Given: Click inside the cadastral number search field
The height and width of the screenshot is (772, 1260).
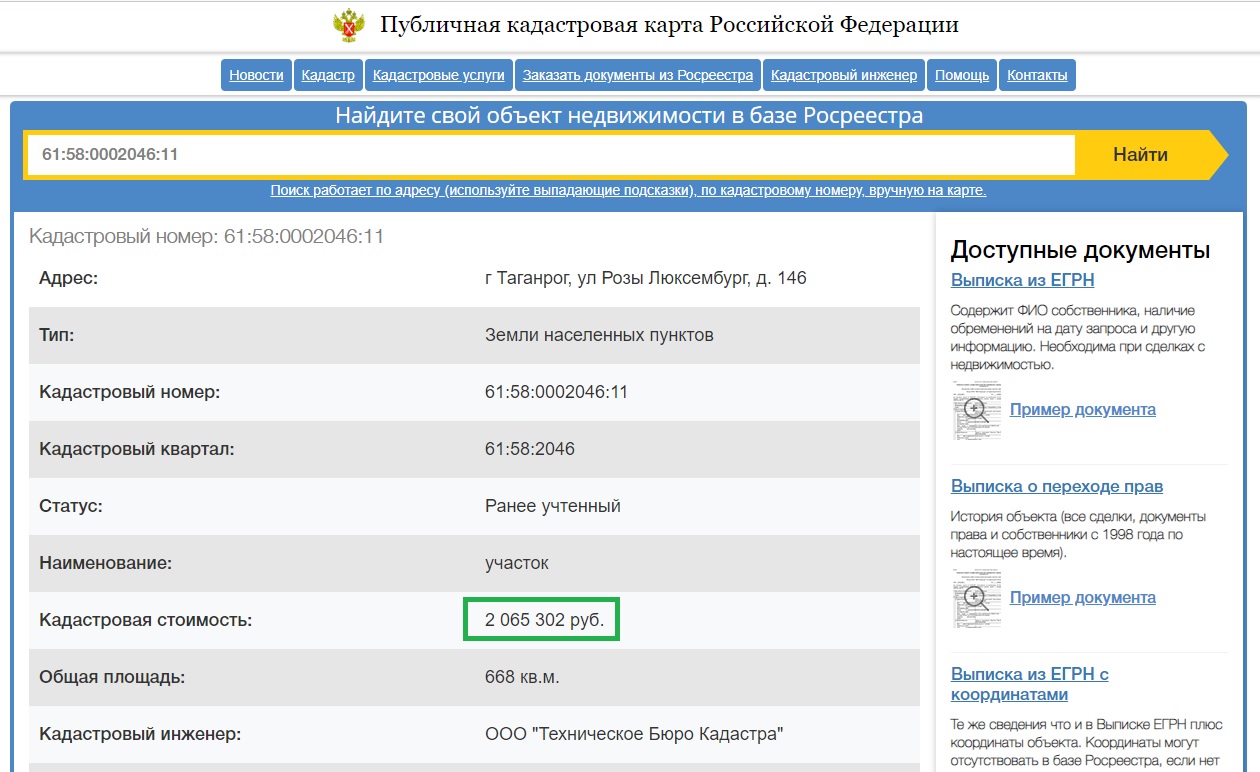Looking at the screenshot, I should [550, 154].
